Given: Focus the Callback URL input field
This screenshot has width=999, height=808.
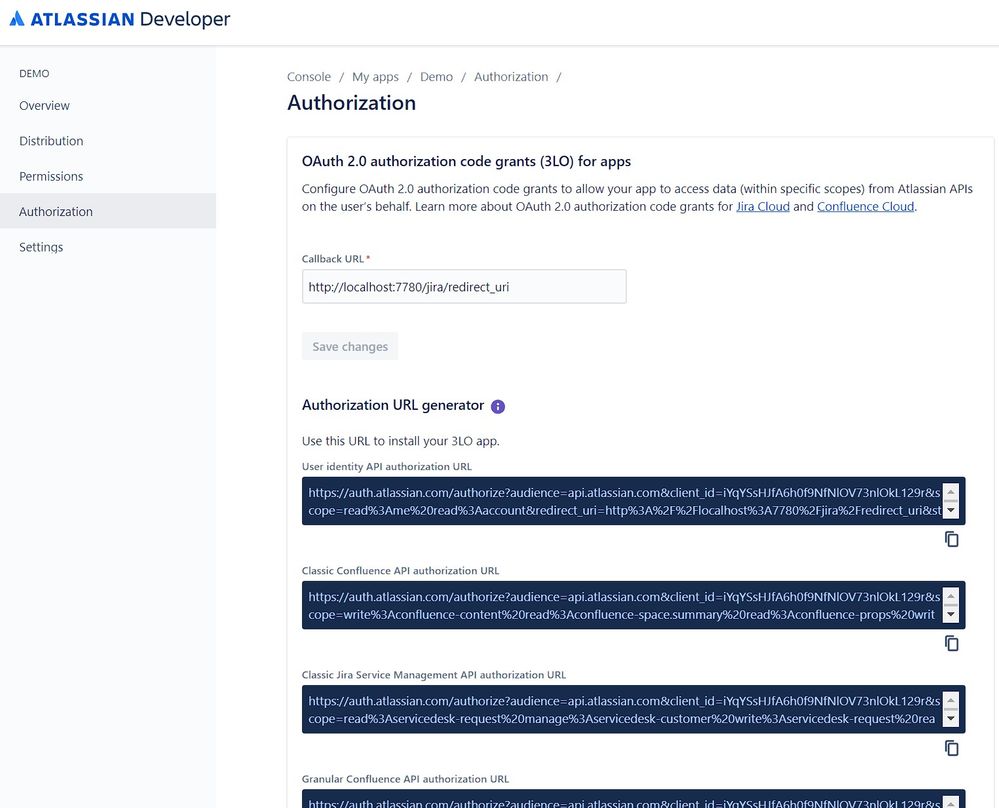Looking at the screenshot, I should point(464,287).
